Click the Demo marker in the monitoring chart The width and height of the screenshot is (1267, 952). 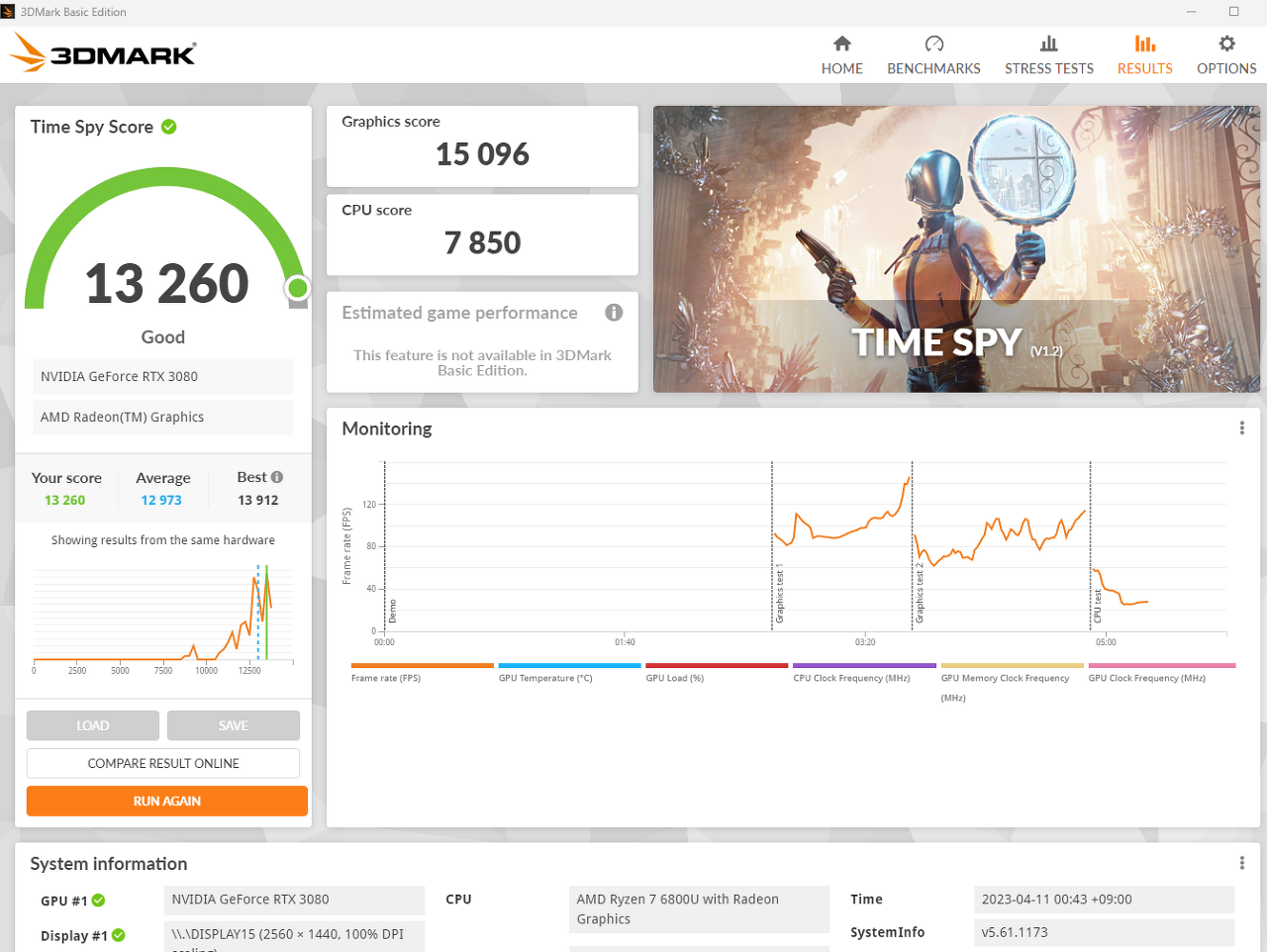click(x=392, y=611)
